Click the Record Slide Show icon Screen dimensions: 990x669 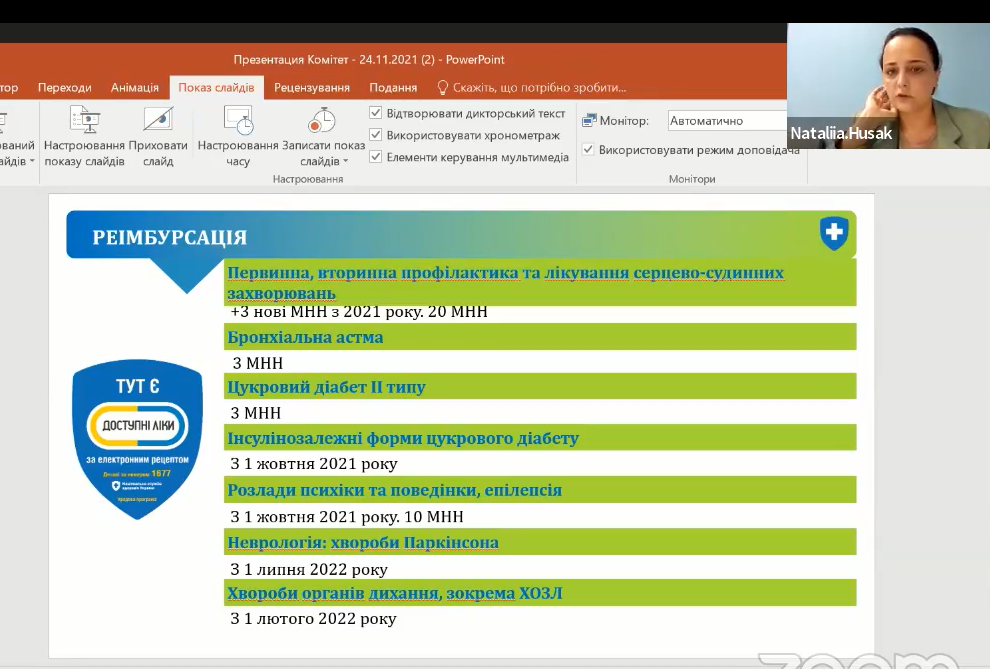pyautogui.click(x=320, y=120)
